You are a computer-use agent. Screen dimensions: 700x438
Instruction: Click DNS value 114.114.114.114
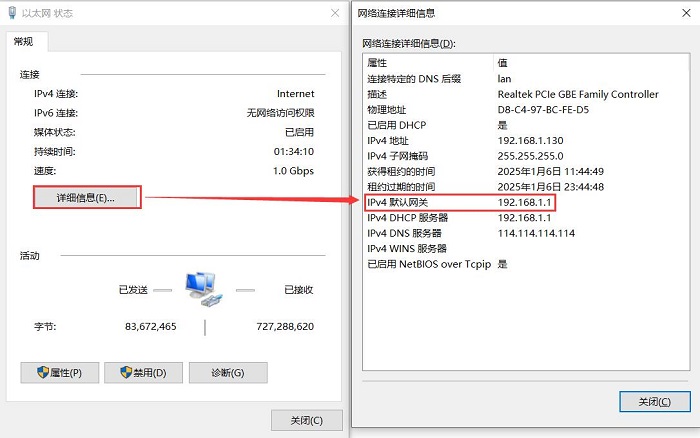[536, 233]
